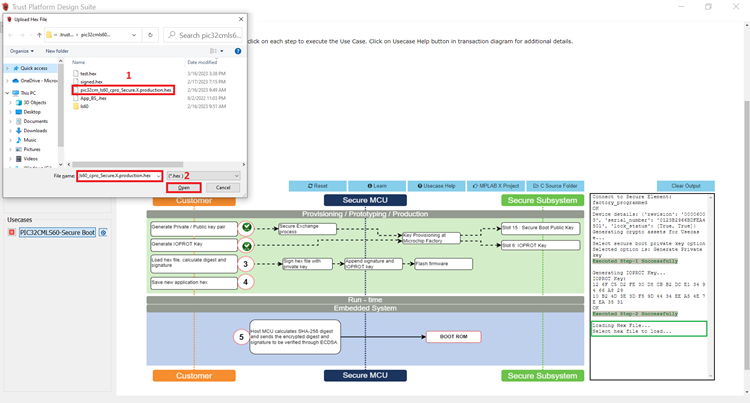750x403 pixels.
Task: Click the navigation pane vertical scrollbar
Action: tap(61, 105)
